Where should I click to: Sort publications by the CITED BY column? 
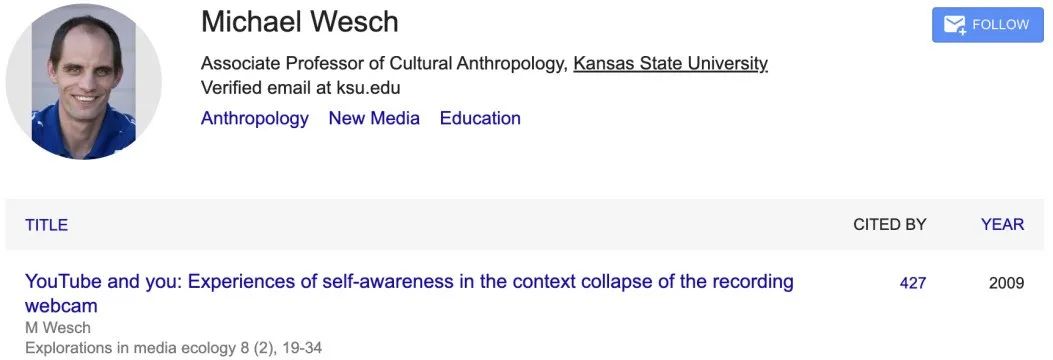click(890, 225)
